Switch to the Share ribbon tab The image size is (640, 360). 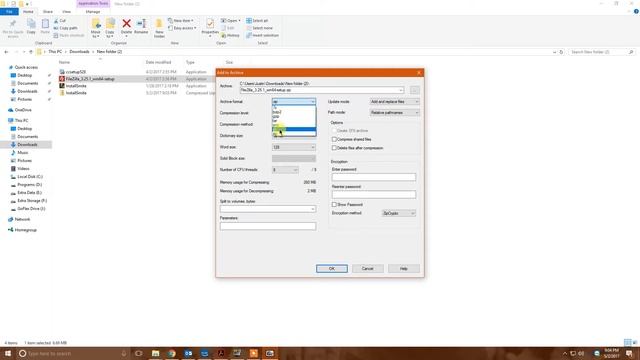(x=48, y=12)
